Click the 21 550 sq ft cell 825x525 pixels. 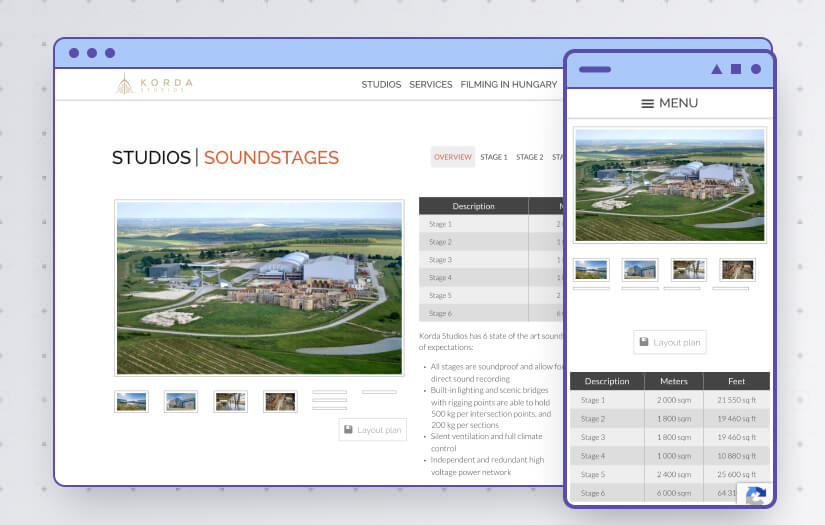[x=737, y=400]
